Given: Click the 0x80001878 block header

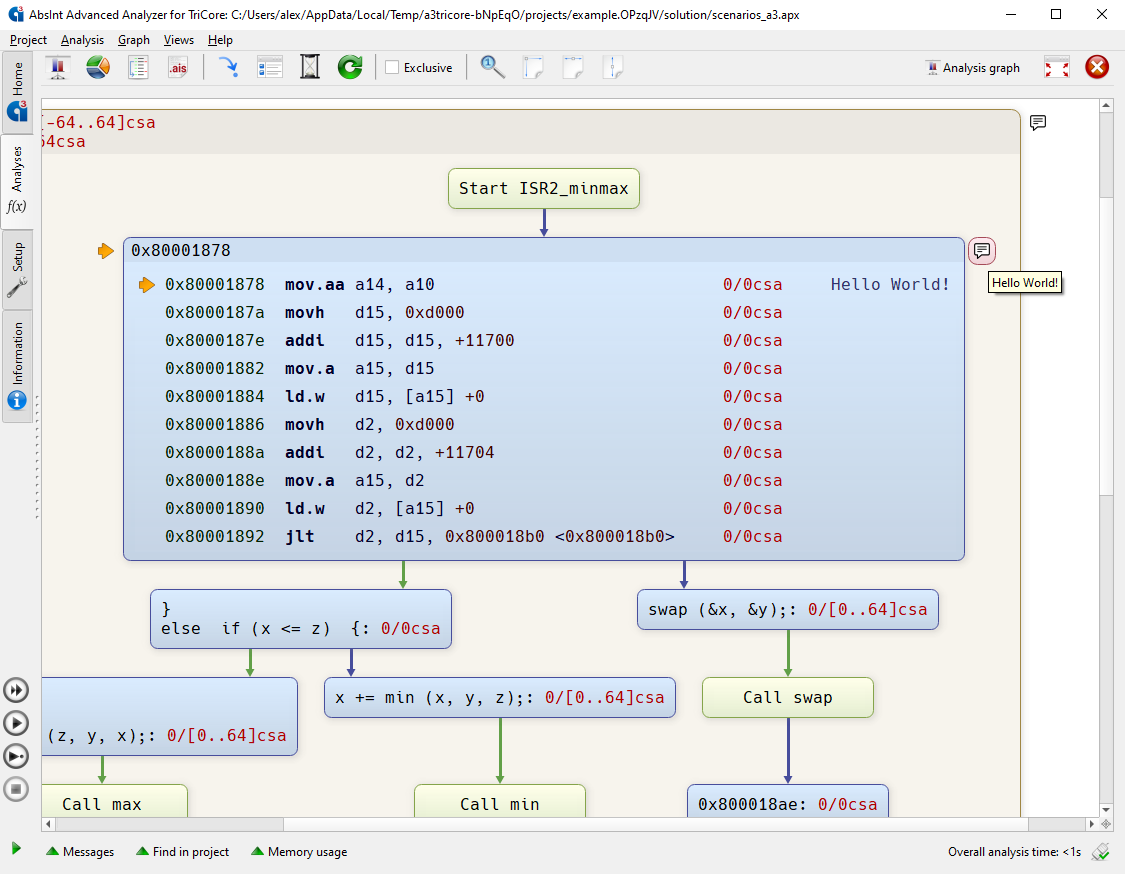Looking at the screenshot, I should [x=544, y=250].
